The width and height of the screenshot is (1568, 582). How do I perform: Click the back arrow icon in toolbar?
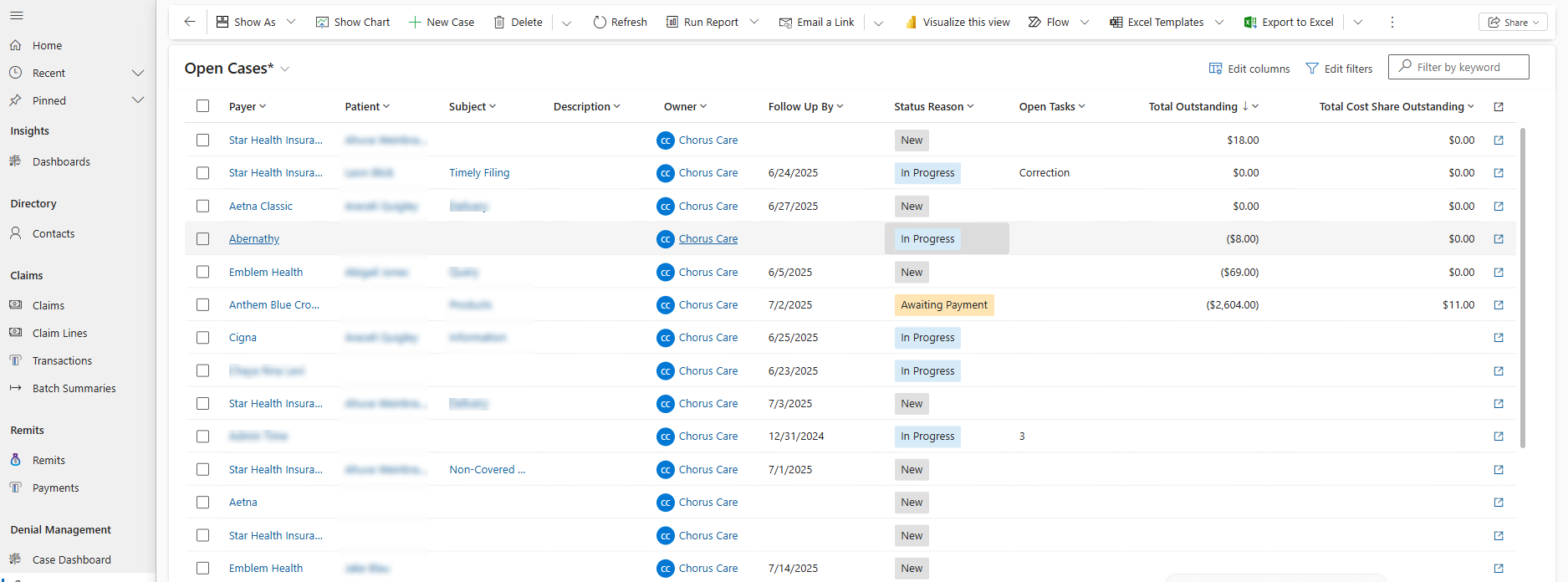click(190, 22)
